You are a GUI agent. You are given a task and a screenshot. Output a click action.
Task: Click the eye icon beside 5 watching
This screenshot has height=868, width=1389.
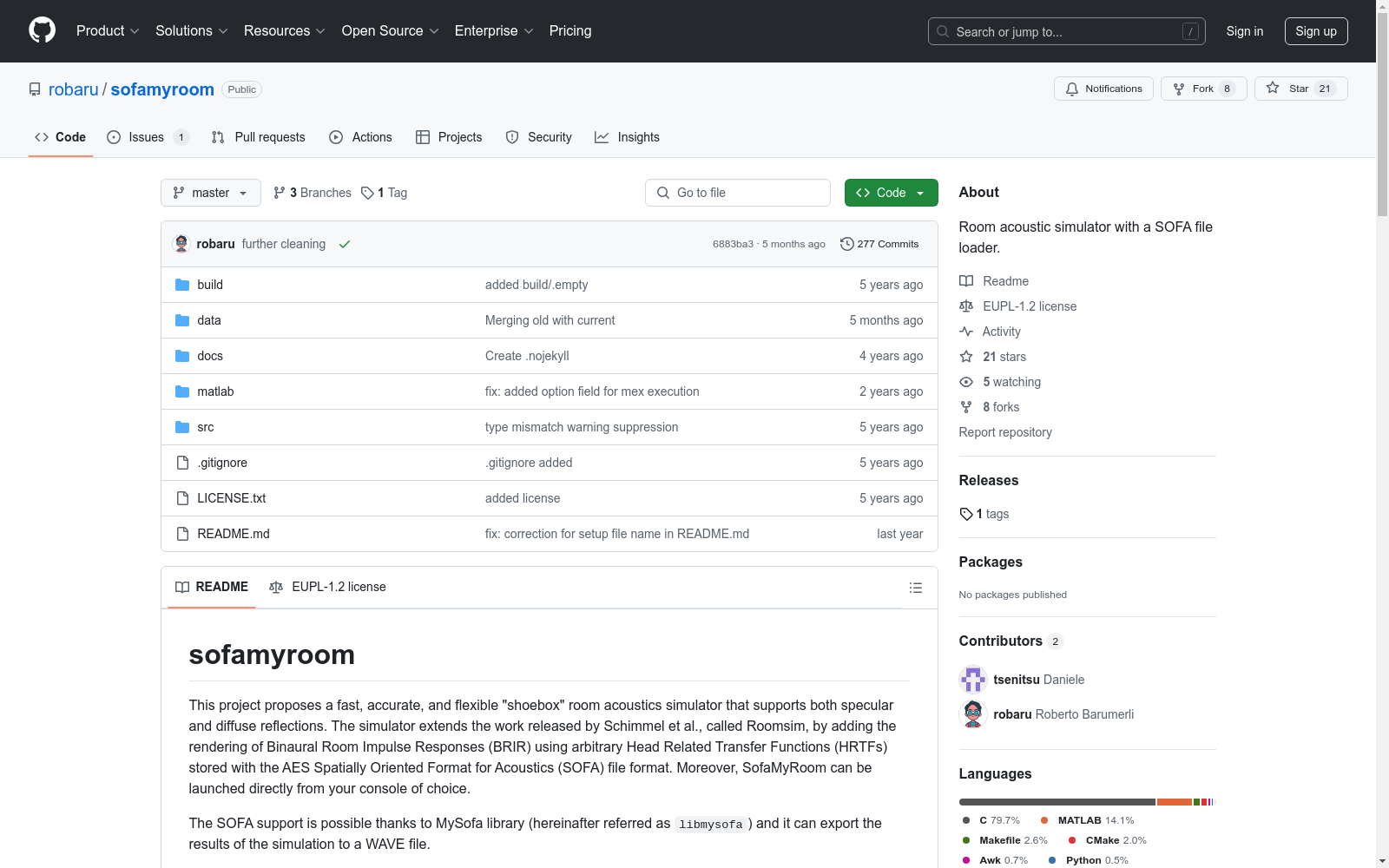[966, 382]
